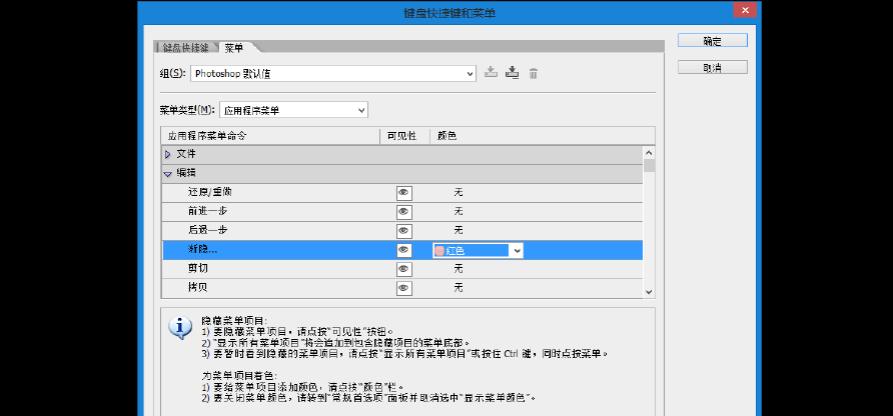Click the 颜色 column header

(541, 136)
